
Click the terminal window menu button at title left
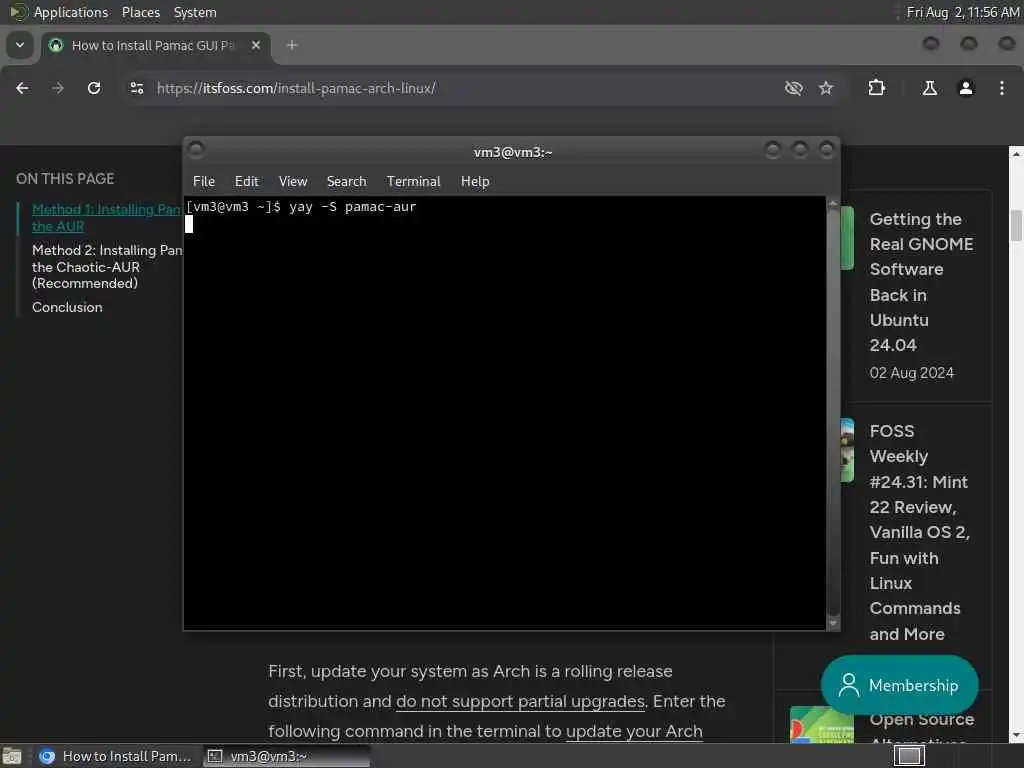195,150
